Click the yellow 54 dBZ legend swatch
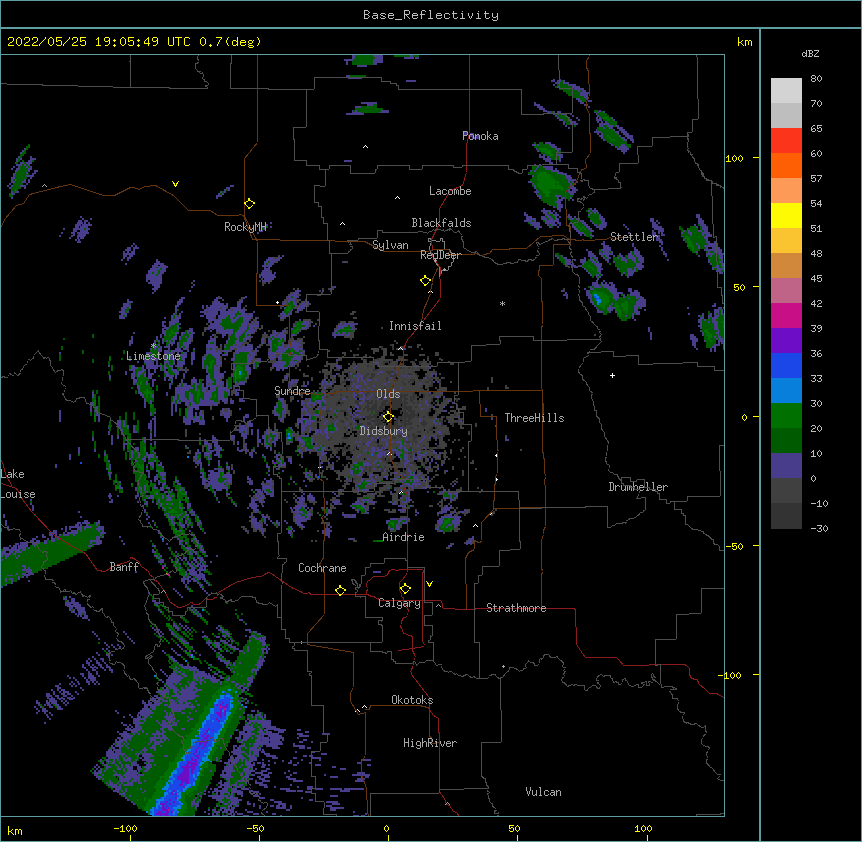862x842 pixels. (x=786, y=215)
